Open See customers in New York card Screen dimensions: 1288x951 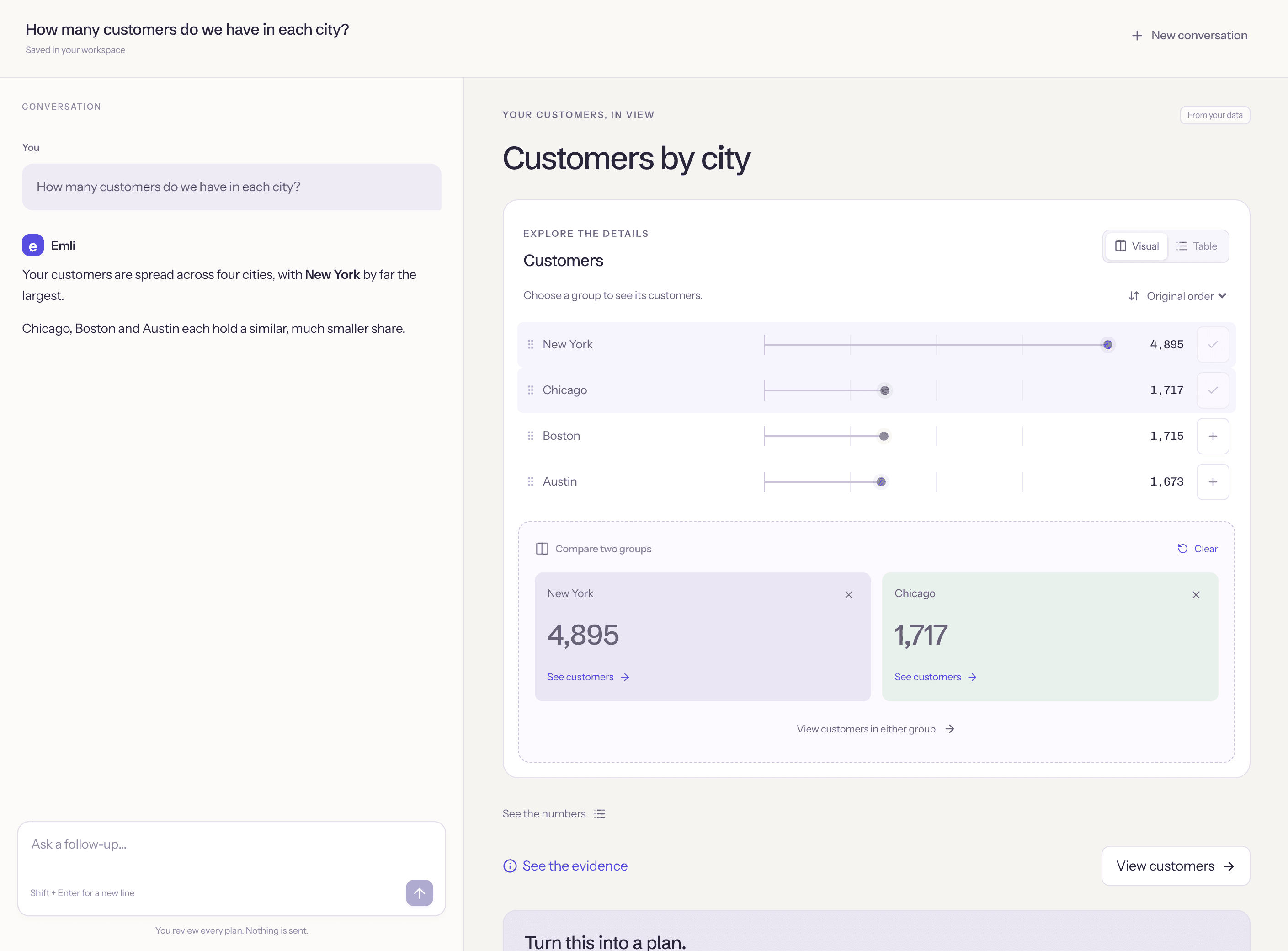pos(588,677)
